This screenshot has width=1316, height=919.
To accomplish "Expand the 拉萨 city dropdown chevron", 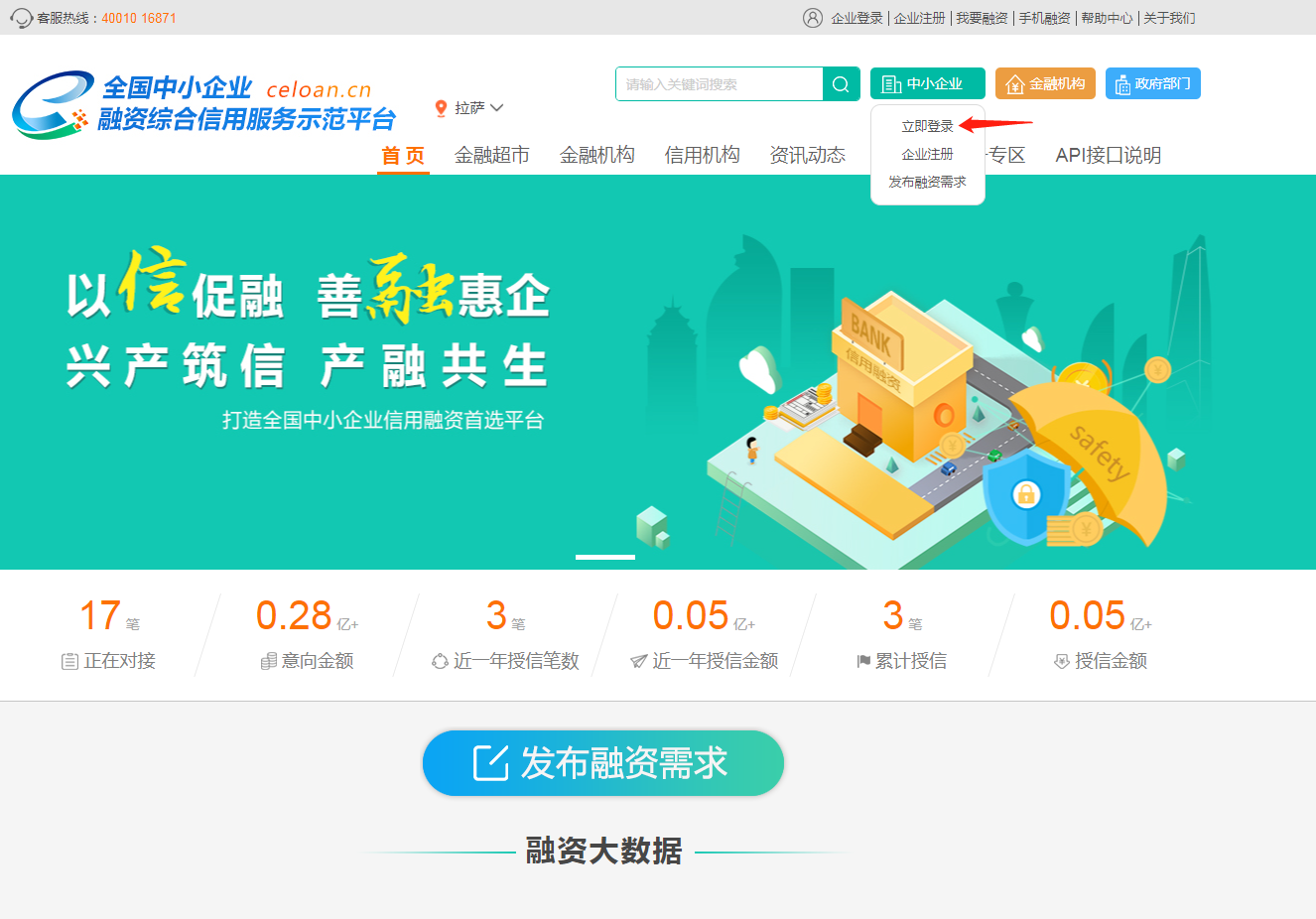I will point(497,107).
